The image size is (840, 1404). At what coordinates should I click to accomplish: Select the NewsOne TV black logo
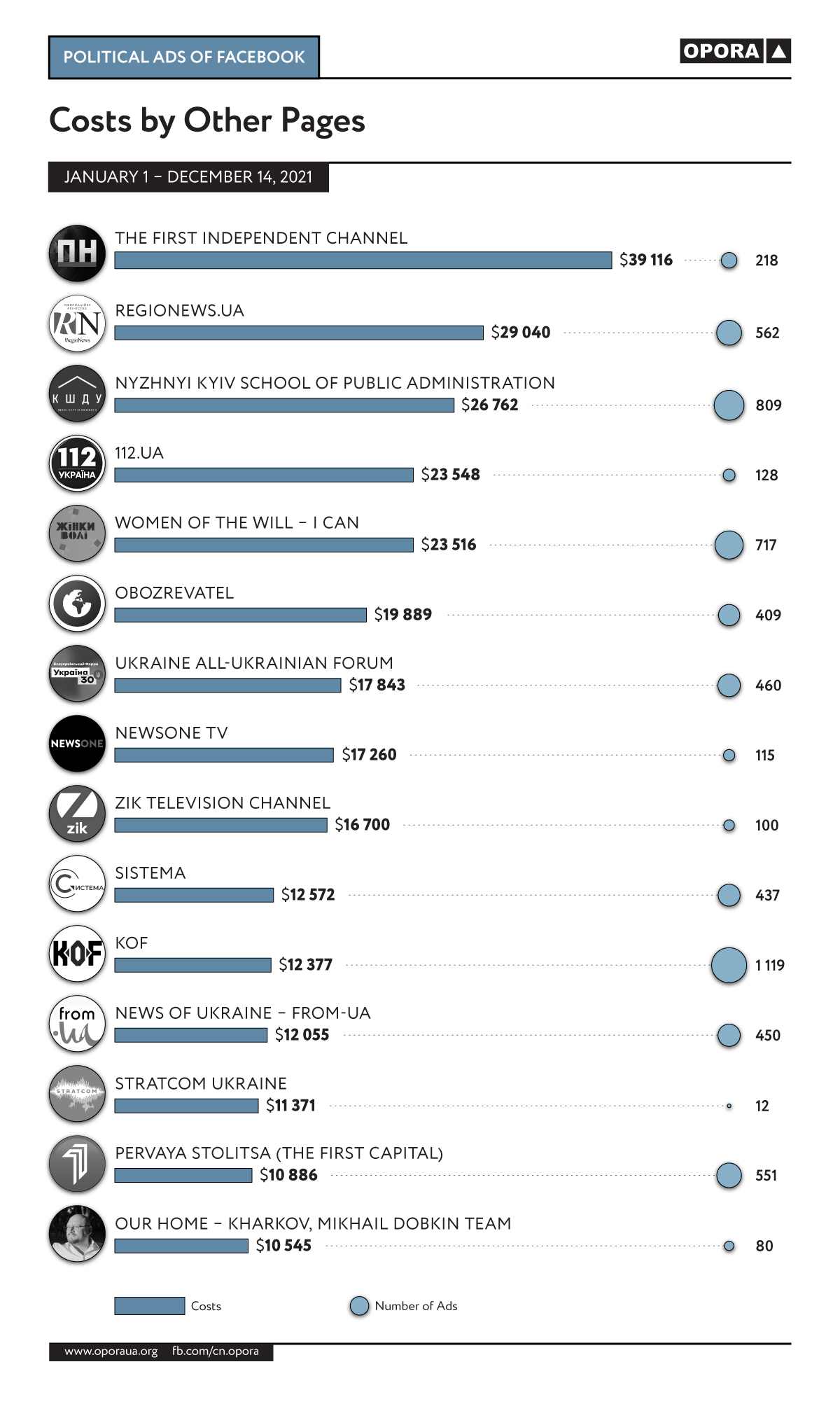coord(77,743)
